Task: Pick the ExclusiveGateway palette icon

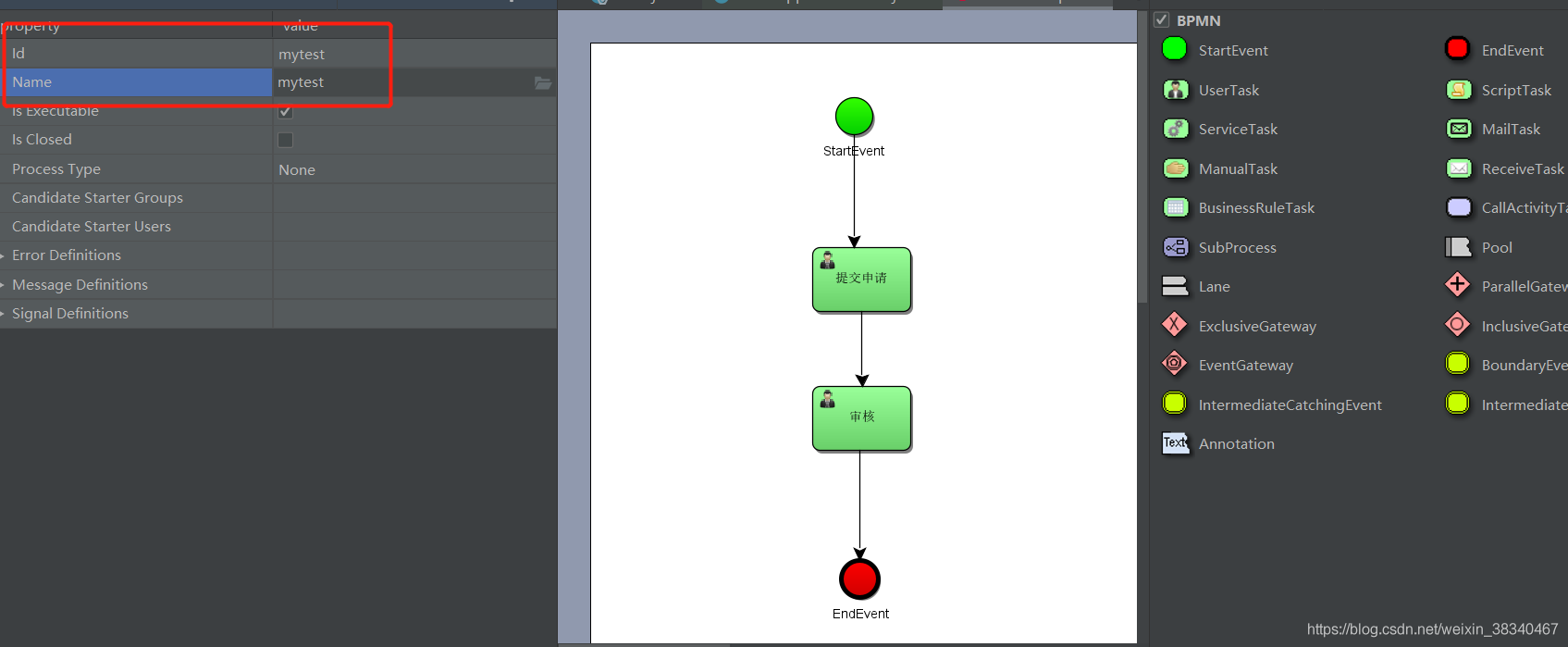Action: [x=1174, y=325]
